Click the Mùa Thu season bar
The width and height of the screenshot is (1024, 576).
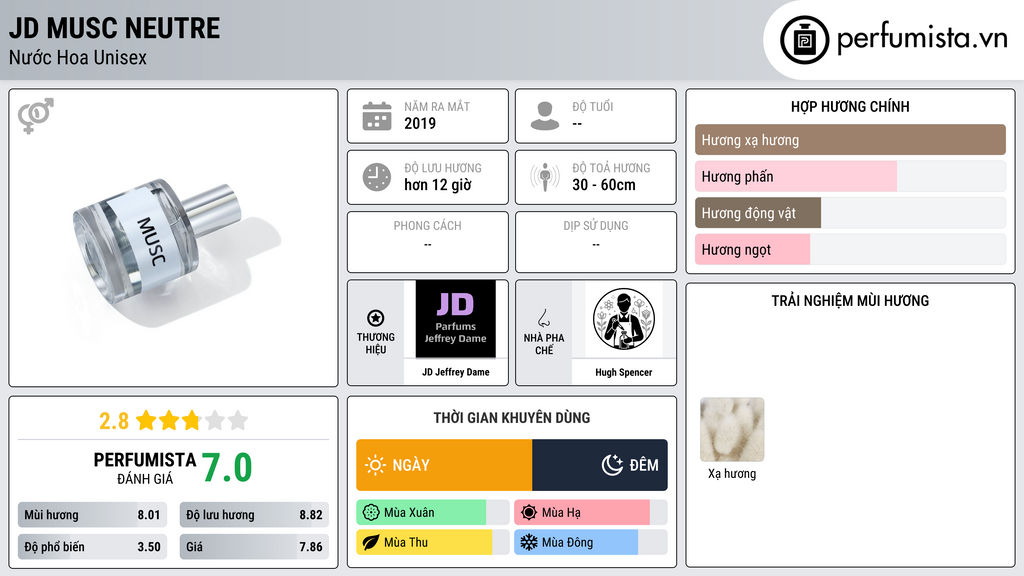pyautogui.click(x=433, y=543)
